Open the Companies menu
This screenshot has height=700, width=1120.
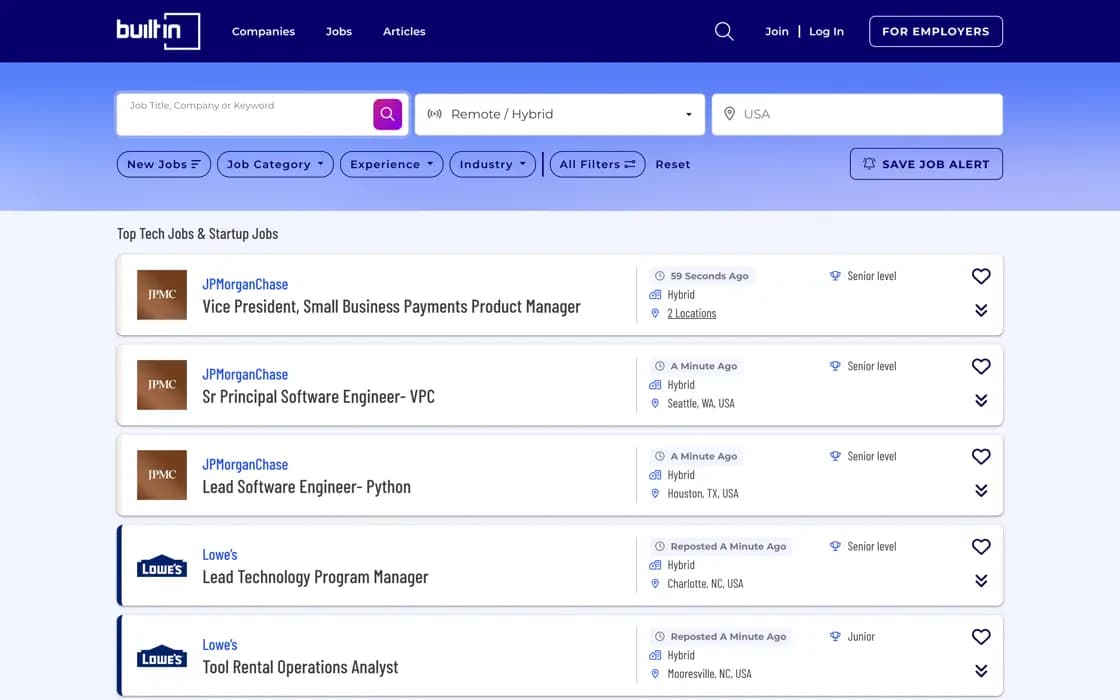[x=263, y=31]
